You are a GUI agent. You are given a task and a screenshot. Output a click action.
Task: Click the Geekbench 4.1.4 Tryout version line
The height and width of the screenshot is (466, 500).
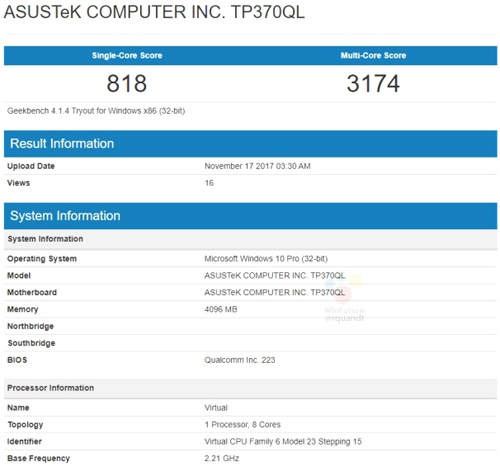pyautogui.click(x=96, y=111)
